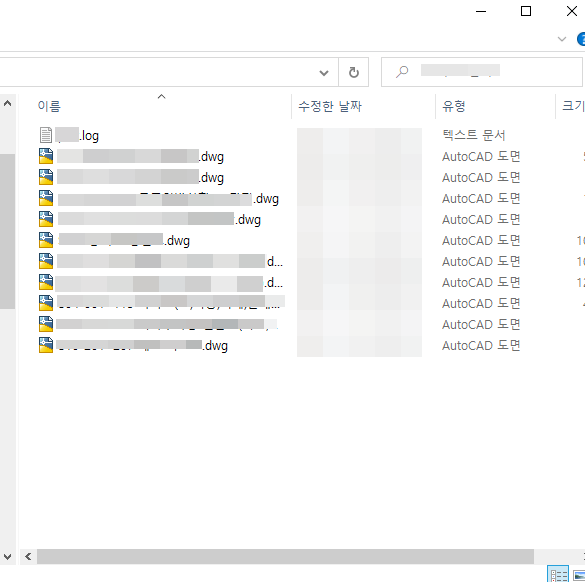Maximize the Explorer window
585x582 pixels.
pos(526,12)
